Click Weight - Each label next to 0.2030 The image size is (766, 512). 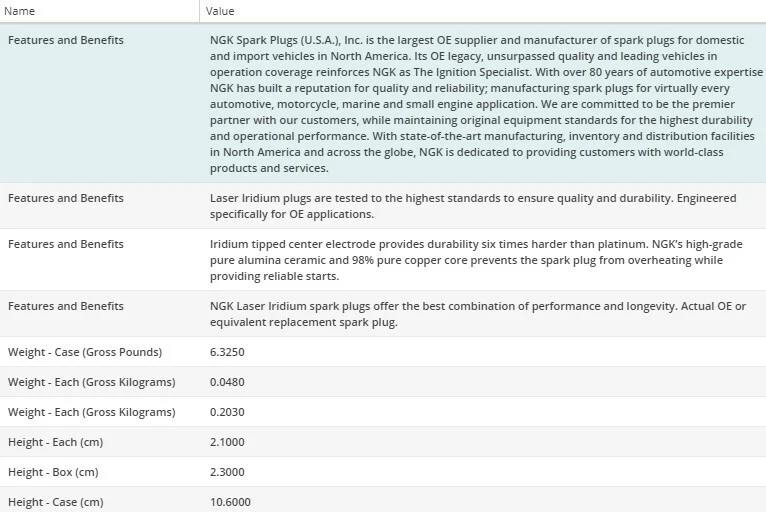point(91,412)
